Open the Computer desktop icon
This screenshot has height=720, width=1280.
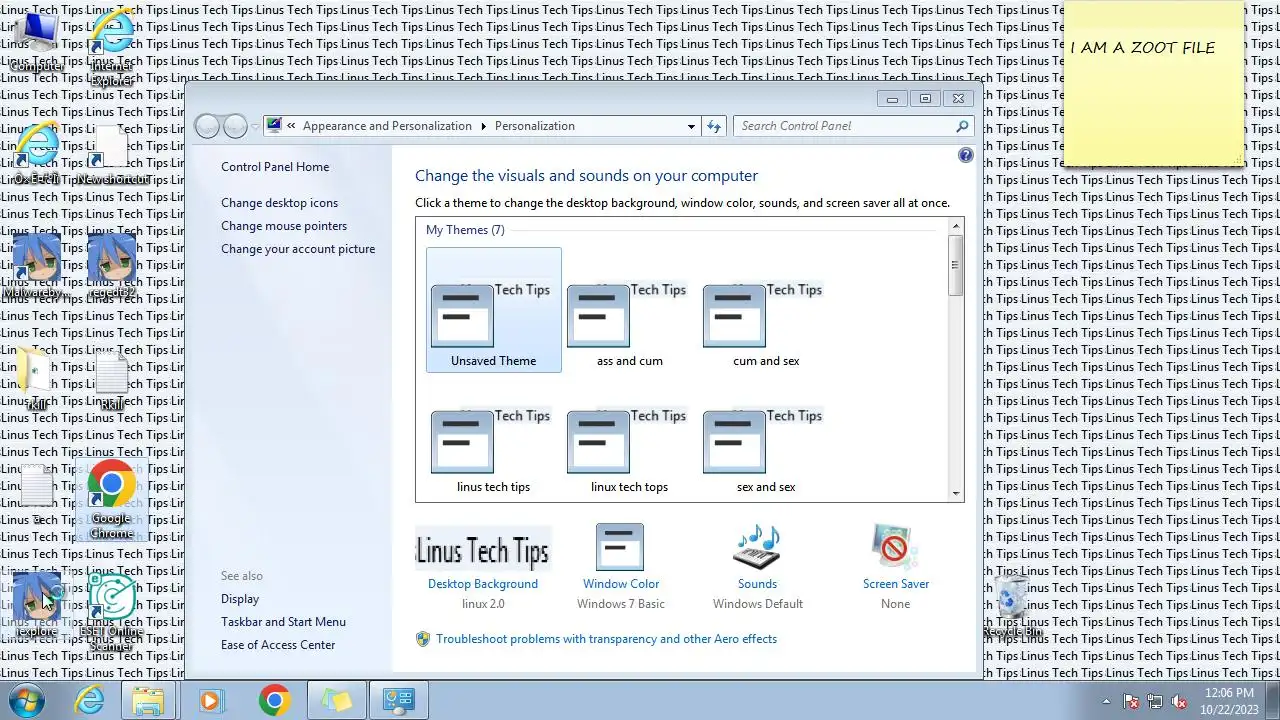[36, 42]
